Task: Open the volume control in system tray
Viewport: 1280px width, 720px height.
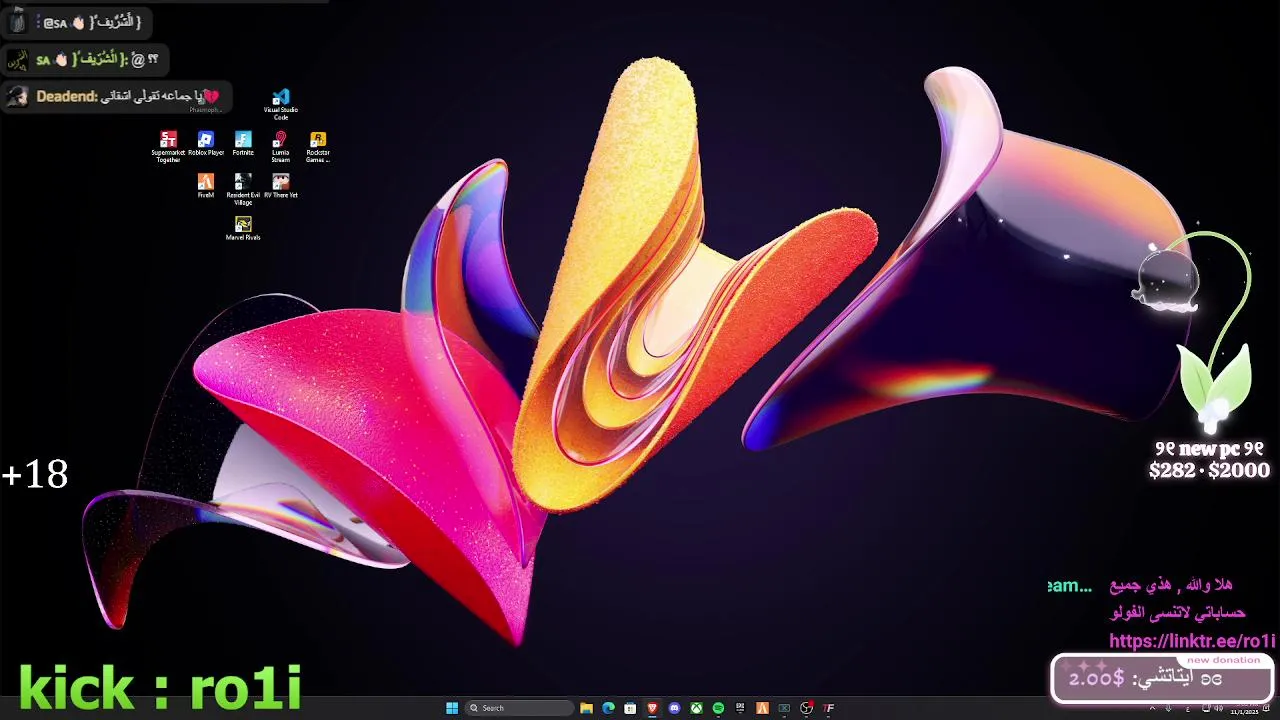Action: [x=1219, y=708]
